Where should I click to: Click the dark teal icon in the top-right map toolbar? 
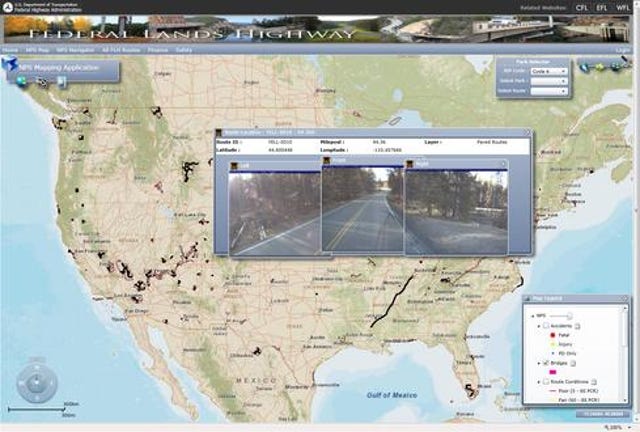[616, 67]
